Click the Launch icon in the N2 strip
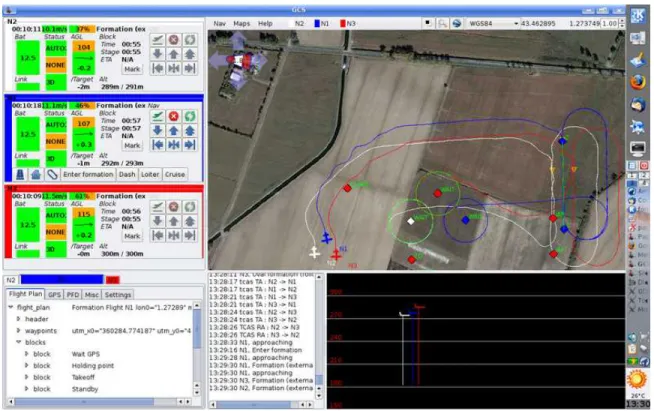 [158, 40]
